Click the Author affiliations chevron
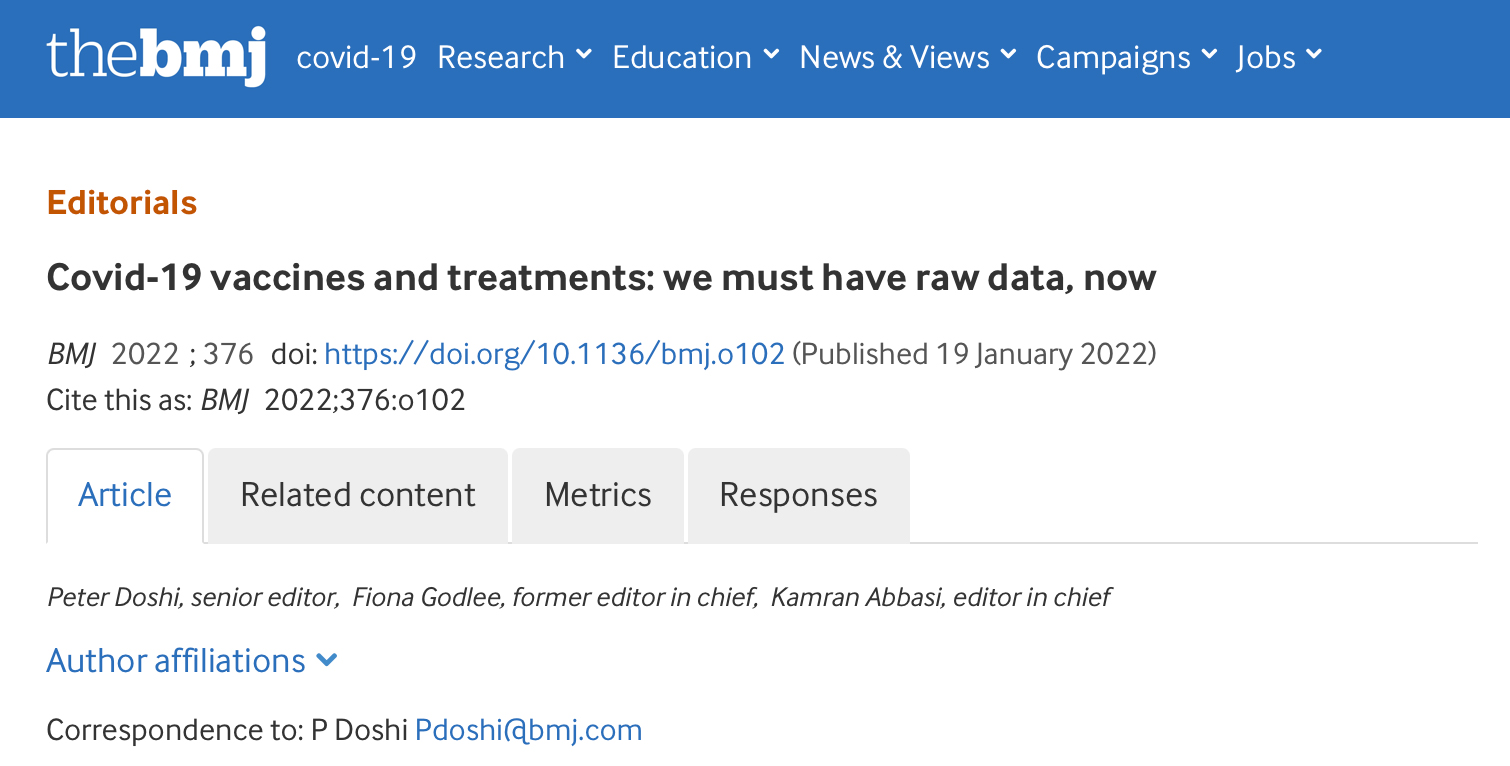Image resolution: width=1510 pixels, height=766 pixels. 327,660
